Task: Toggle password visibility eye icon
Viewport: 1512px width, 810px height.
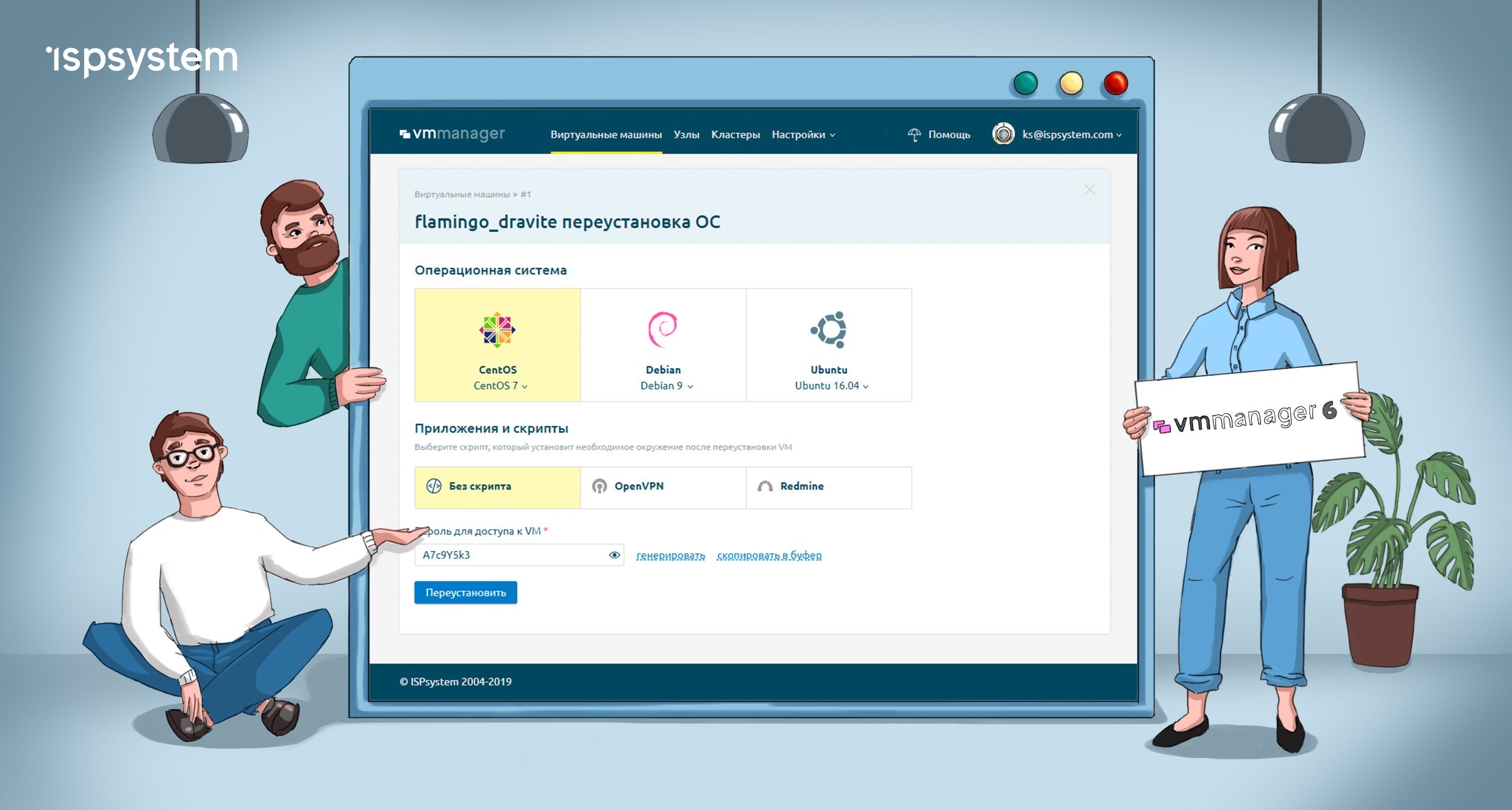Action: [614, 555]
